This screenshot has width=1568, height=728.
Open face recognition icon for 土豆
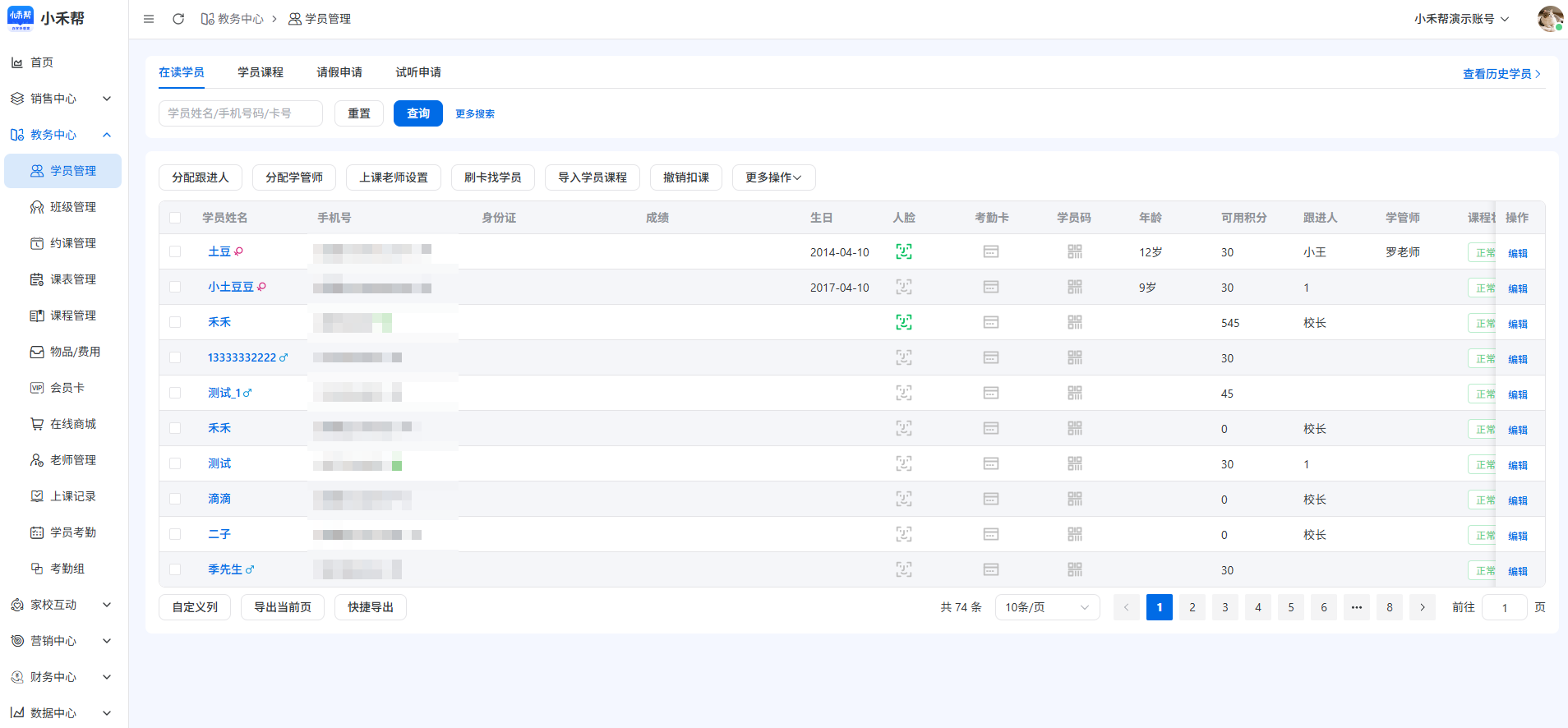(903, 252)
